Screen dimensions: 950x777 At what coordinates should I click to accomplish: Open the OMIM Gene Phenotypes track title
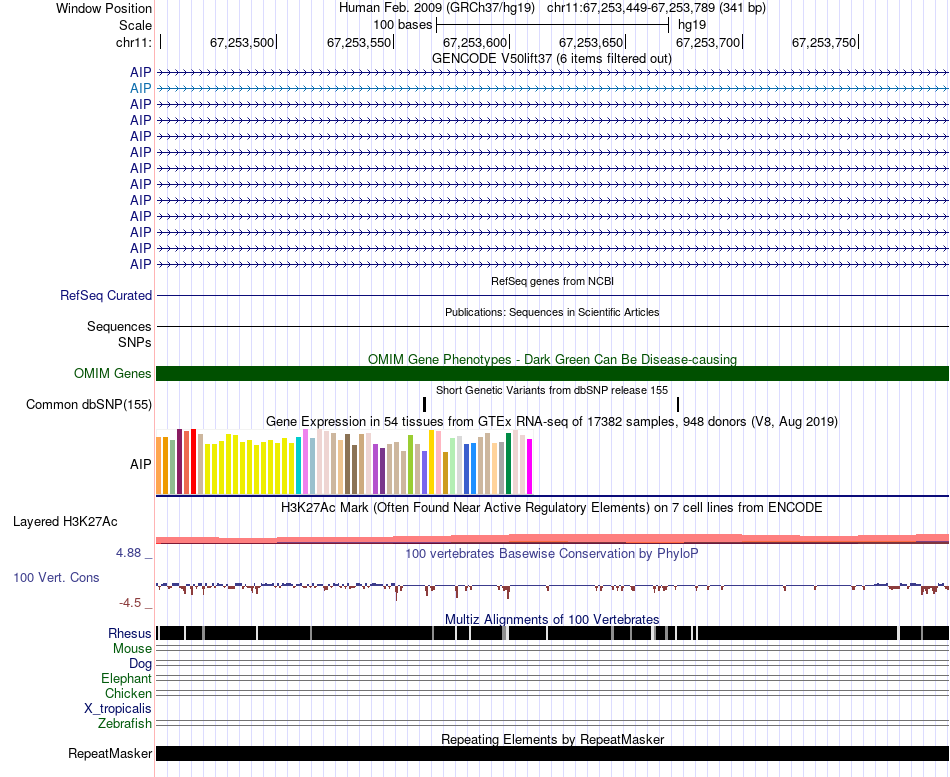click(x=552, y=359)
